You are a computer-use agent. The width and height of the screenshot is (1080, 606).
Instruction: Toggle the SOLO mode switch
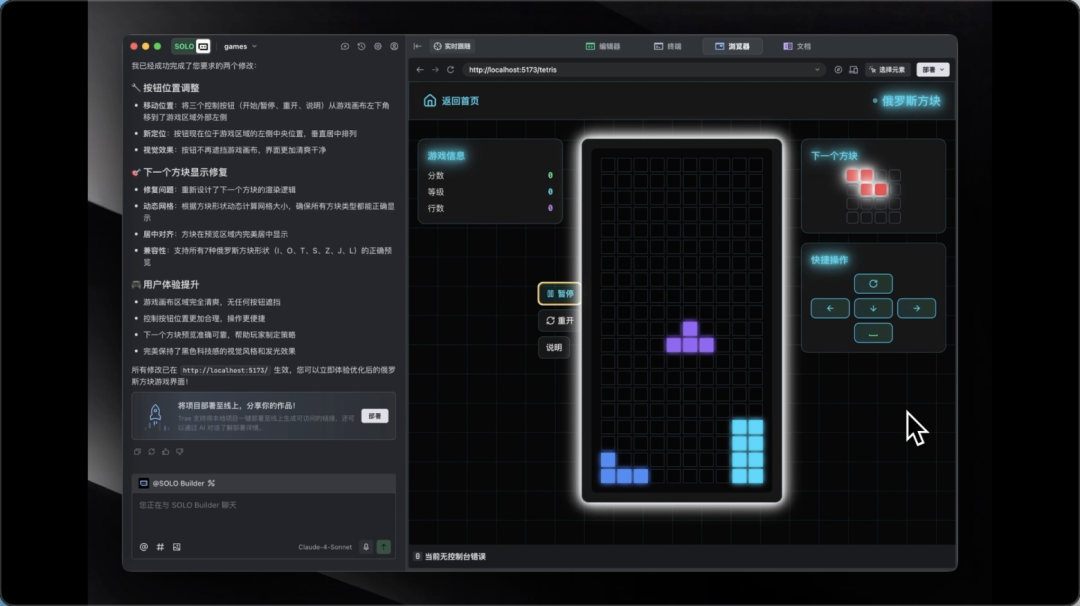[x=191, y=46]
